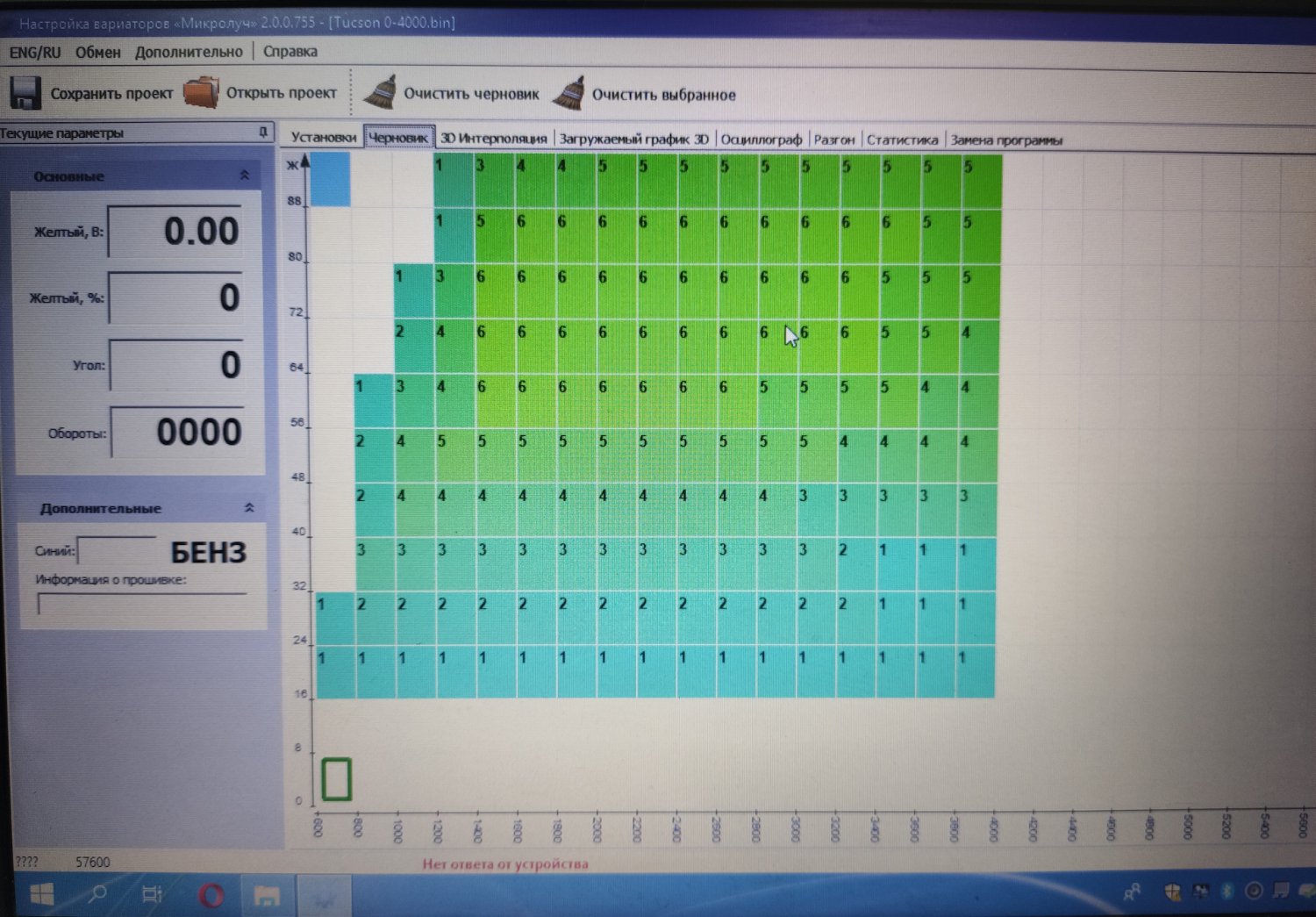Switch to the 3D Интерполяция tab
The height and width of the screenshot is (917, 1316).
click(493, 139)
